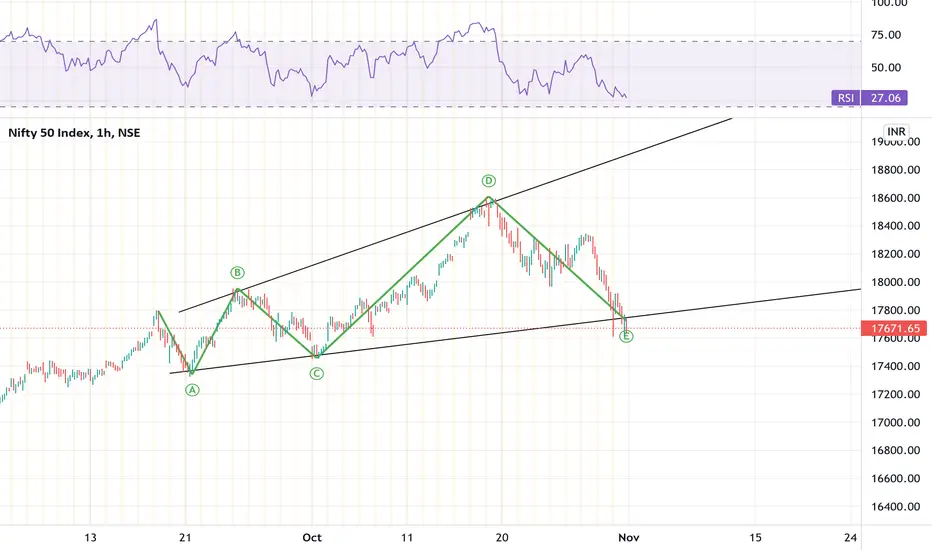Viewport: 932px width, 550px height.
Task: Click the INR currency label
Action: [x=896, y=131]
